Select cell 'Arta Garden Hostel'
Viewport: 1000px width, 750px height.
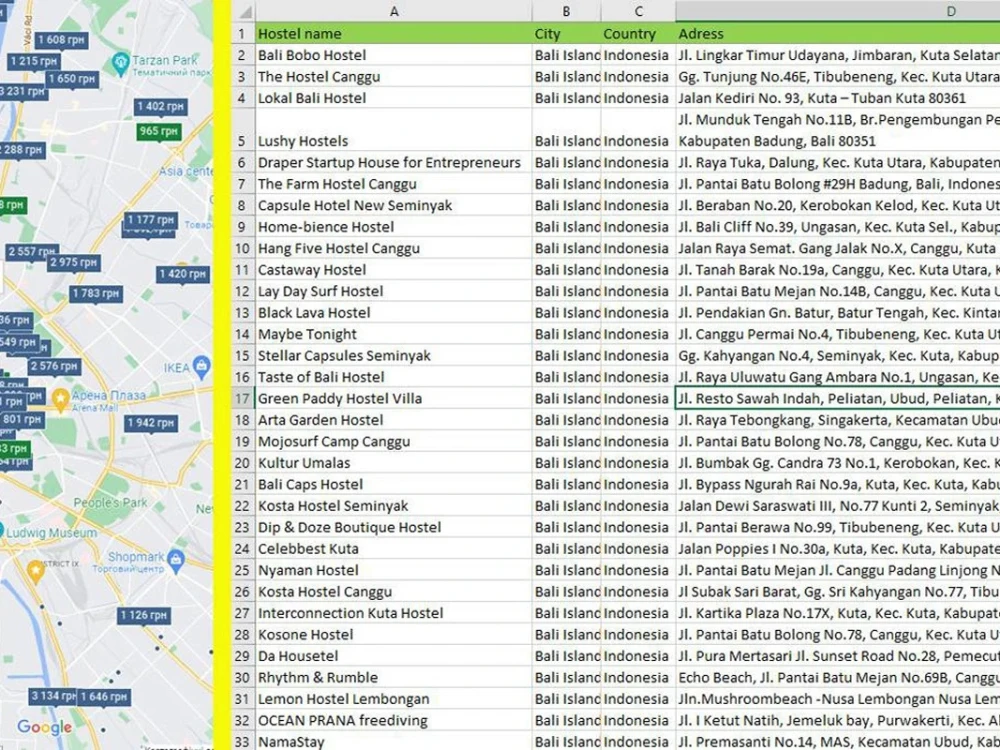(393, 420)
